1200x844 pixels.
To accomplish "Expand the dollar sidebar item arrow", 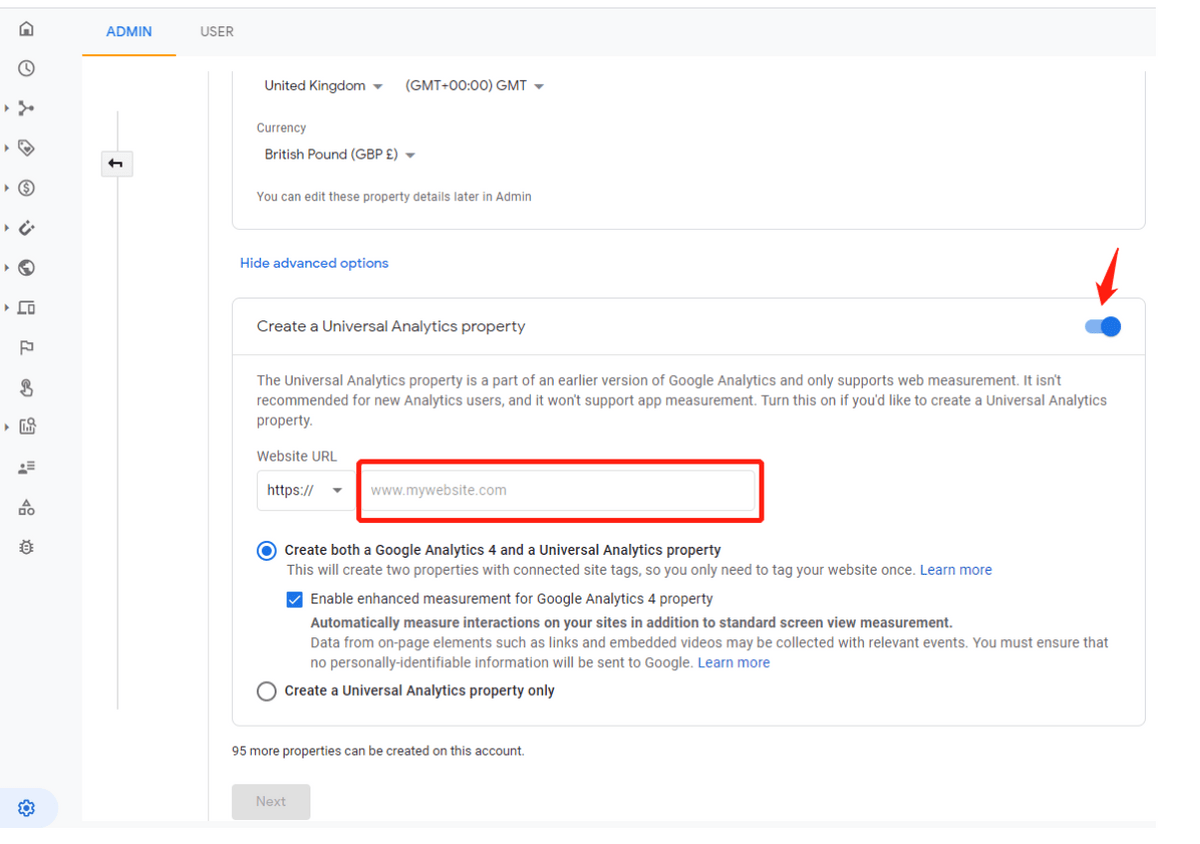I will click(7, 188).
